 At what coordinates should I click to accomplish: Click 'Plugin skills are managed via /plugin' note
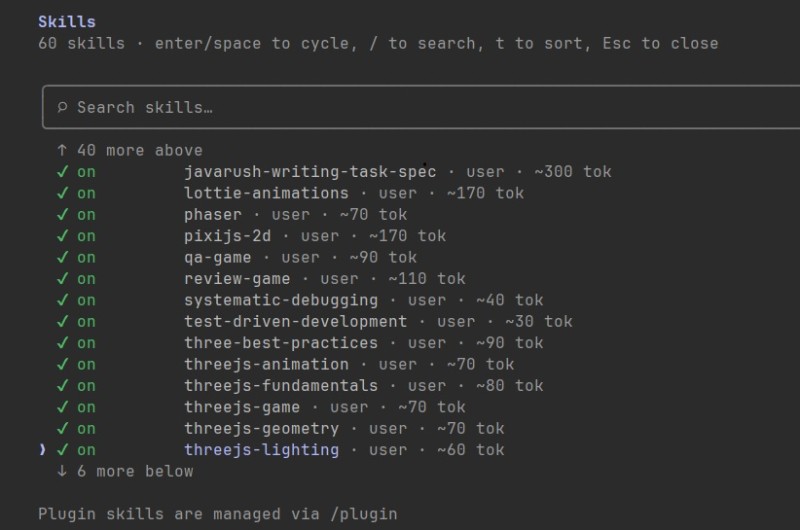[x=218, y=514]
